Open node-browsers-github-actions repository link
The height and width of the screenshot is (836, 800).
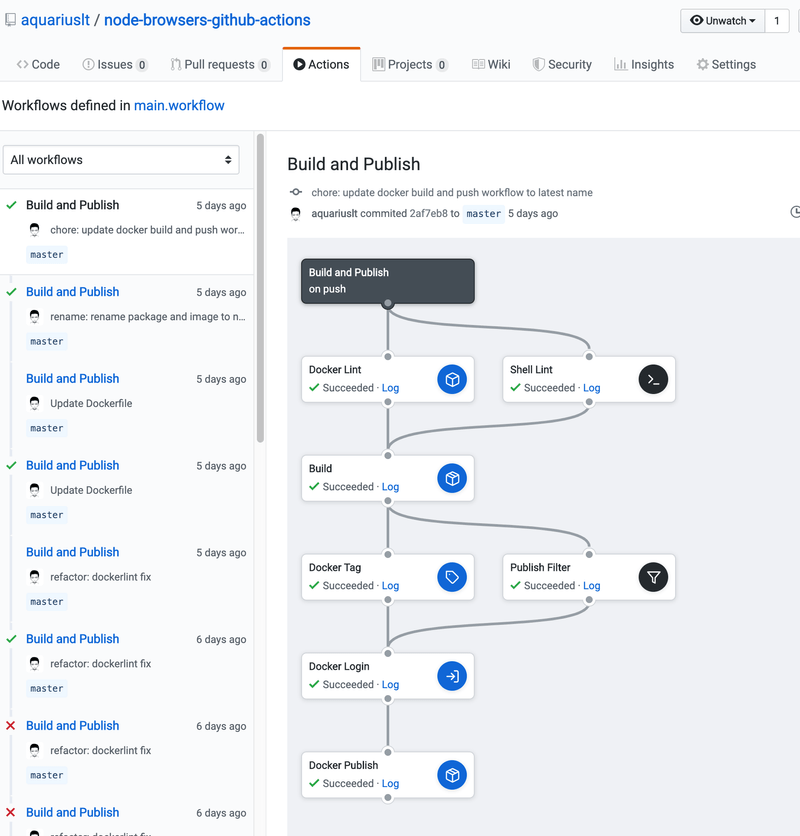(x=207, y=20)
